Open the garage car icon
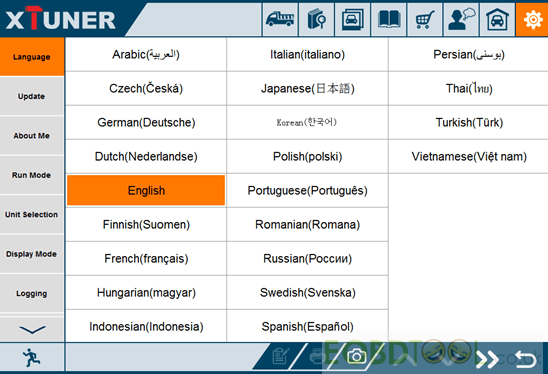 tap(497, 19)
